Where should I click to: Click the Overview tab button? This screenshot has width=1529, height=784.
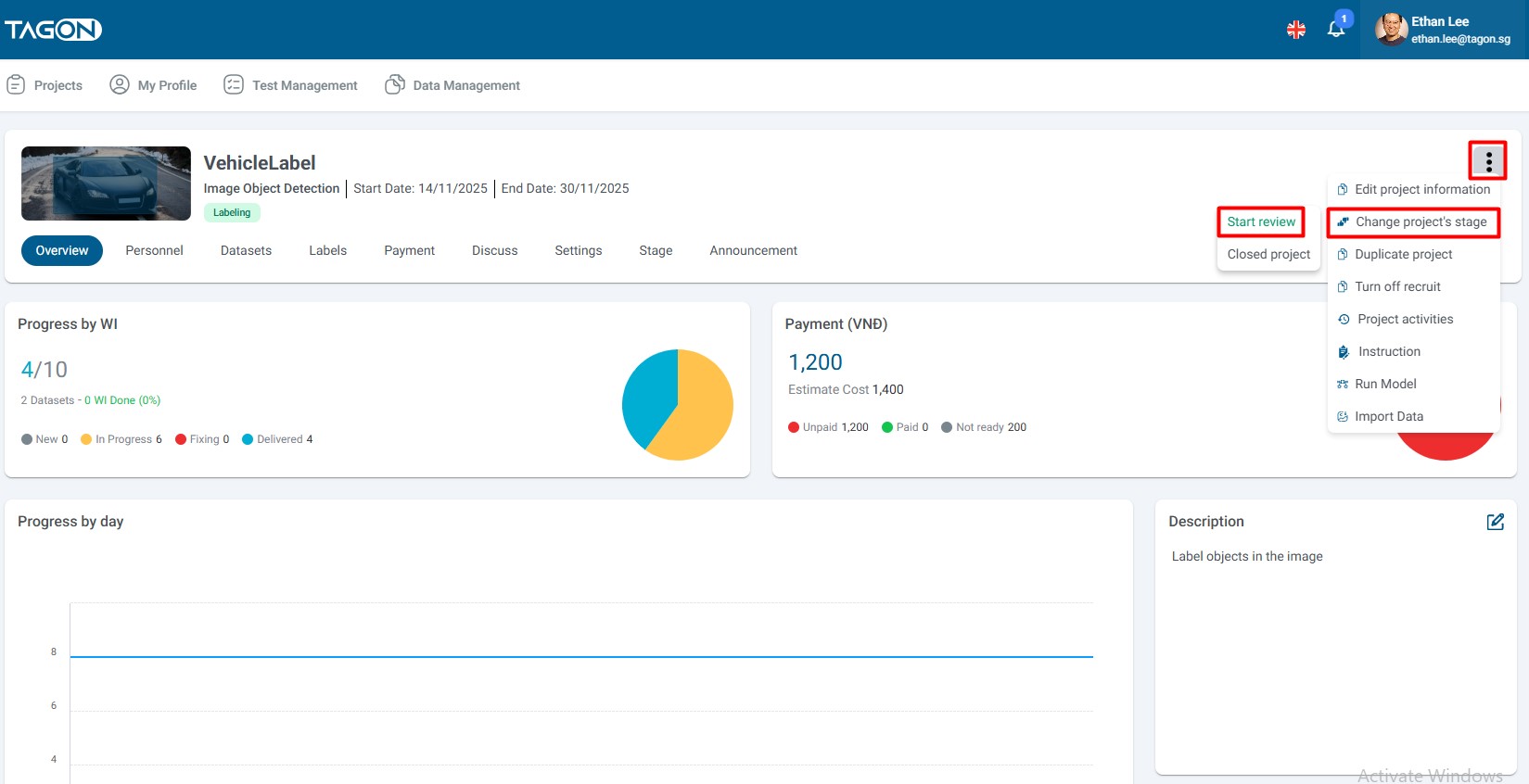(x=62, y=250)
